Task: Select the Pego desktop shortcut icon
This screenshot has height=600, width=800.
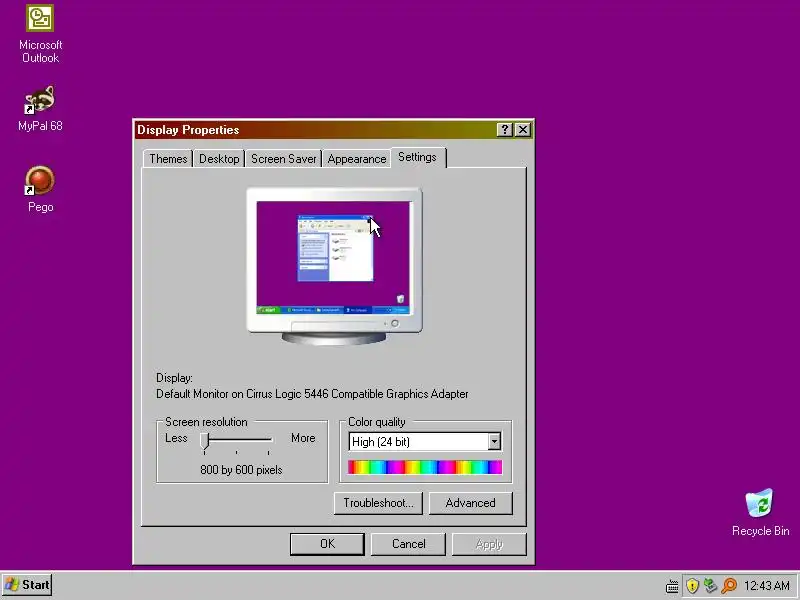Action: 40,181
